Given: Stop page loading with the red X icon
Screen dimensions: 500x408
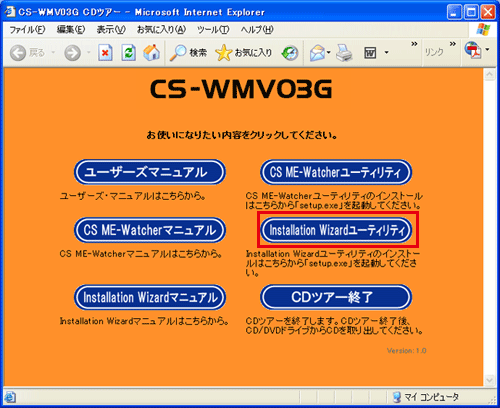Looking at the screenshot, I should [x=105, y=53].
